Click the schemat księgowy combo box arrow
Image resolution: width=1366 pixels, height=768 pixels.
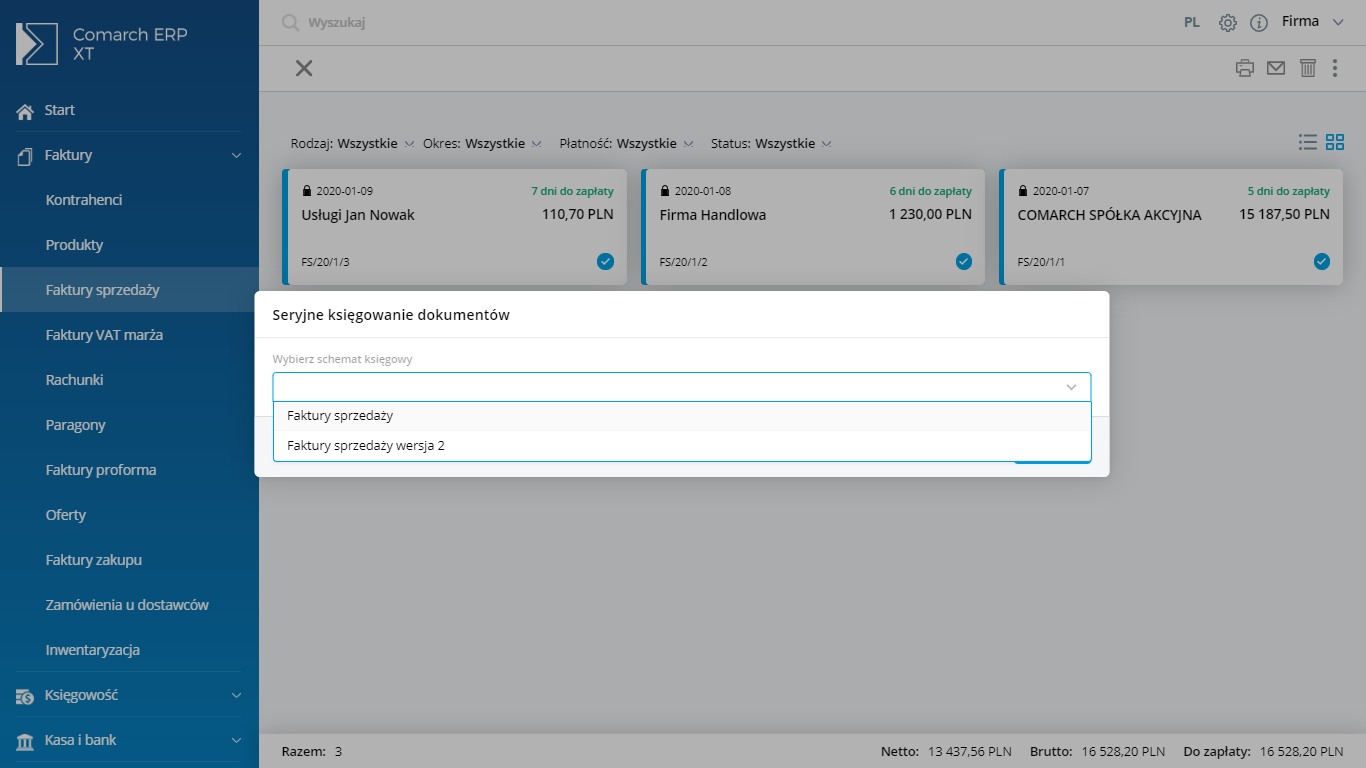click(x=1071, y=387)
